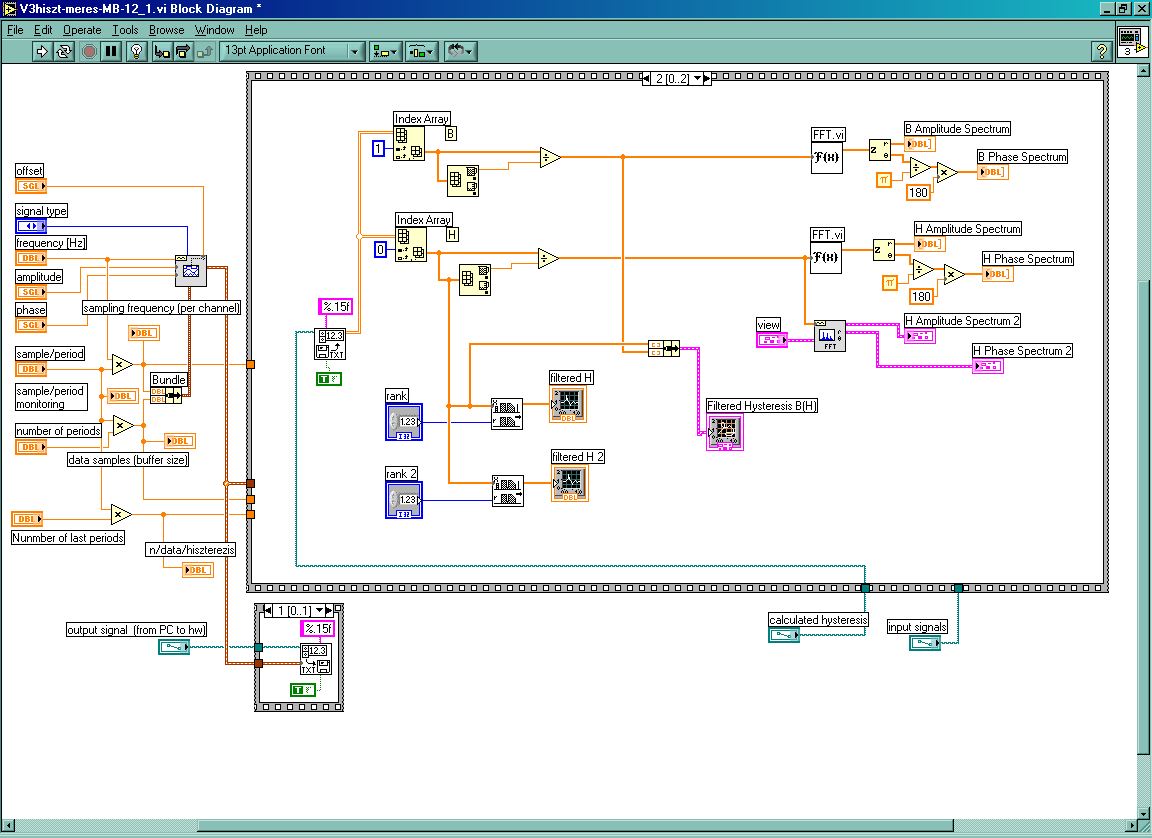Open the Browse menu
Screen dimensions: 1152x838
tap(167, 30)
